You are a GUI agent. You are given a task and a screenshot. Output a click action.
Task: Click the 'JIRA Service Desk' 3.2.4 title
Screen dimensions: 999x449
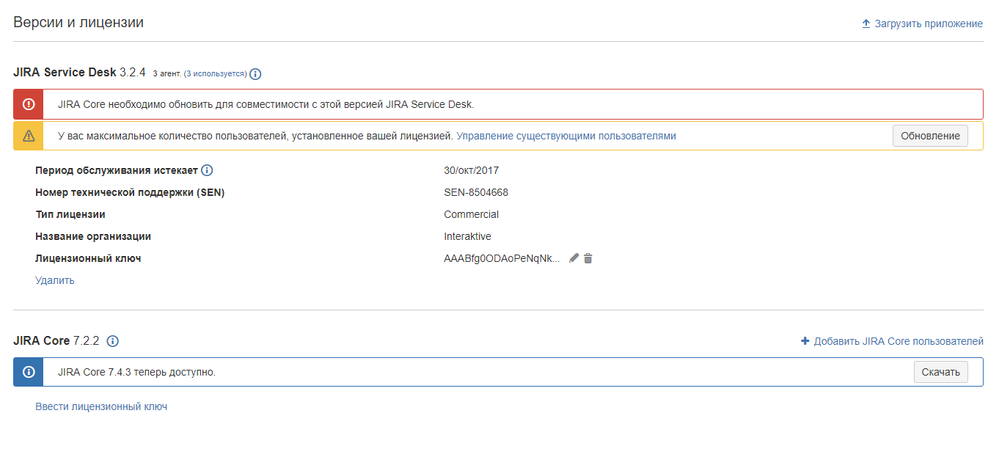click(80, 73)
